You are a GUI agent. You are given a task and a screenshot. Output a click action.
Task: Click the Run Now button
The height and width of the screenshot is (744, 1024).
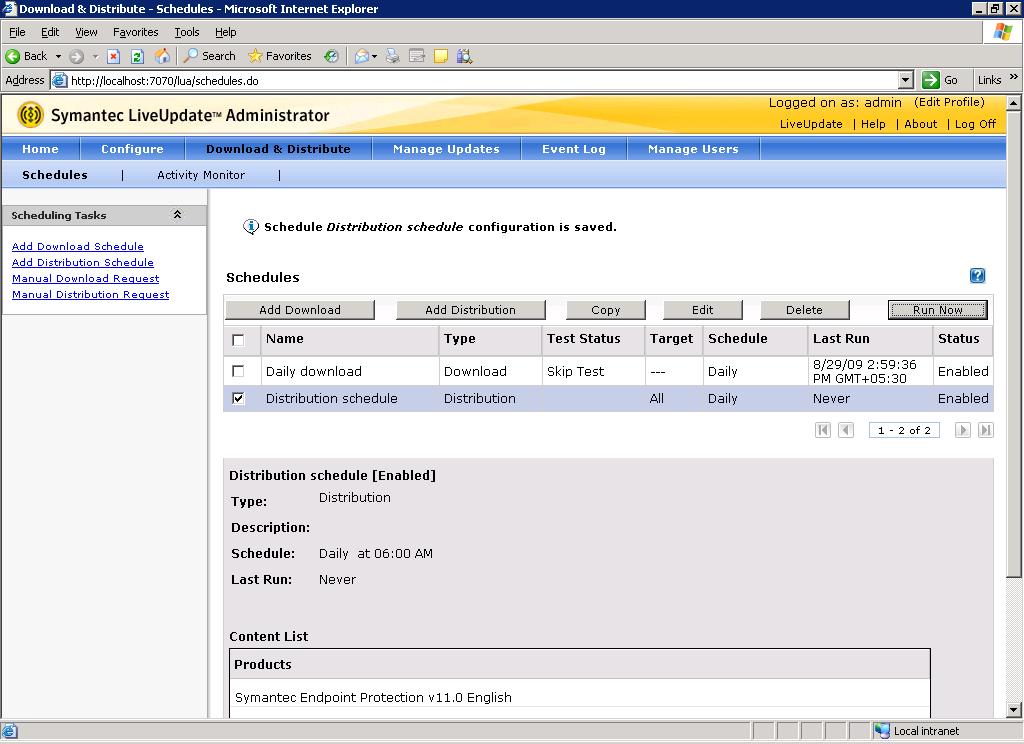tap(937, 310)
